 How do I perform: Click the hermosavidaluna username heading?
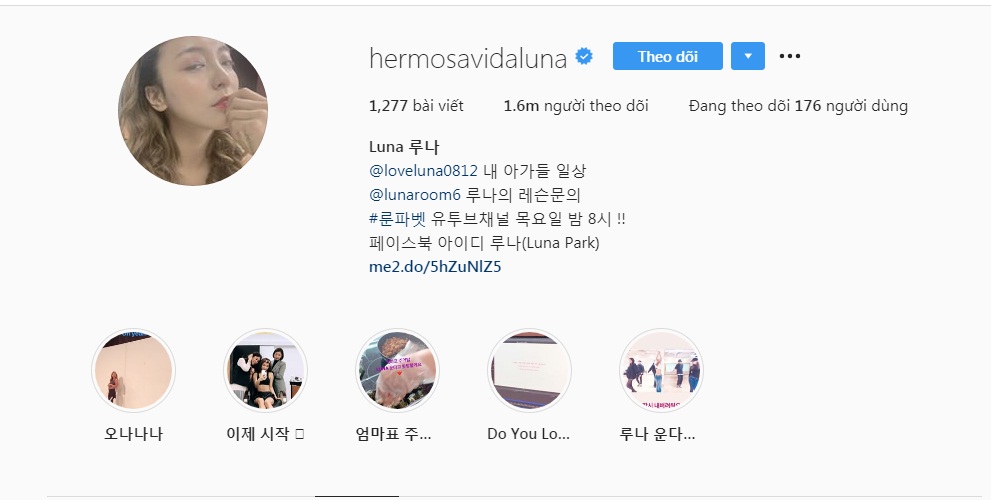[x=468, y=58]
